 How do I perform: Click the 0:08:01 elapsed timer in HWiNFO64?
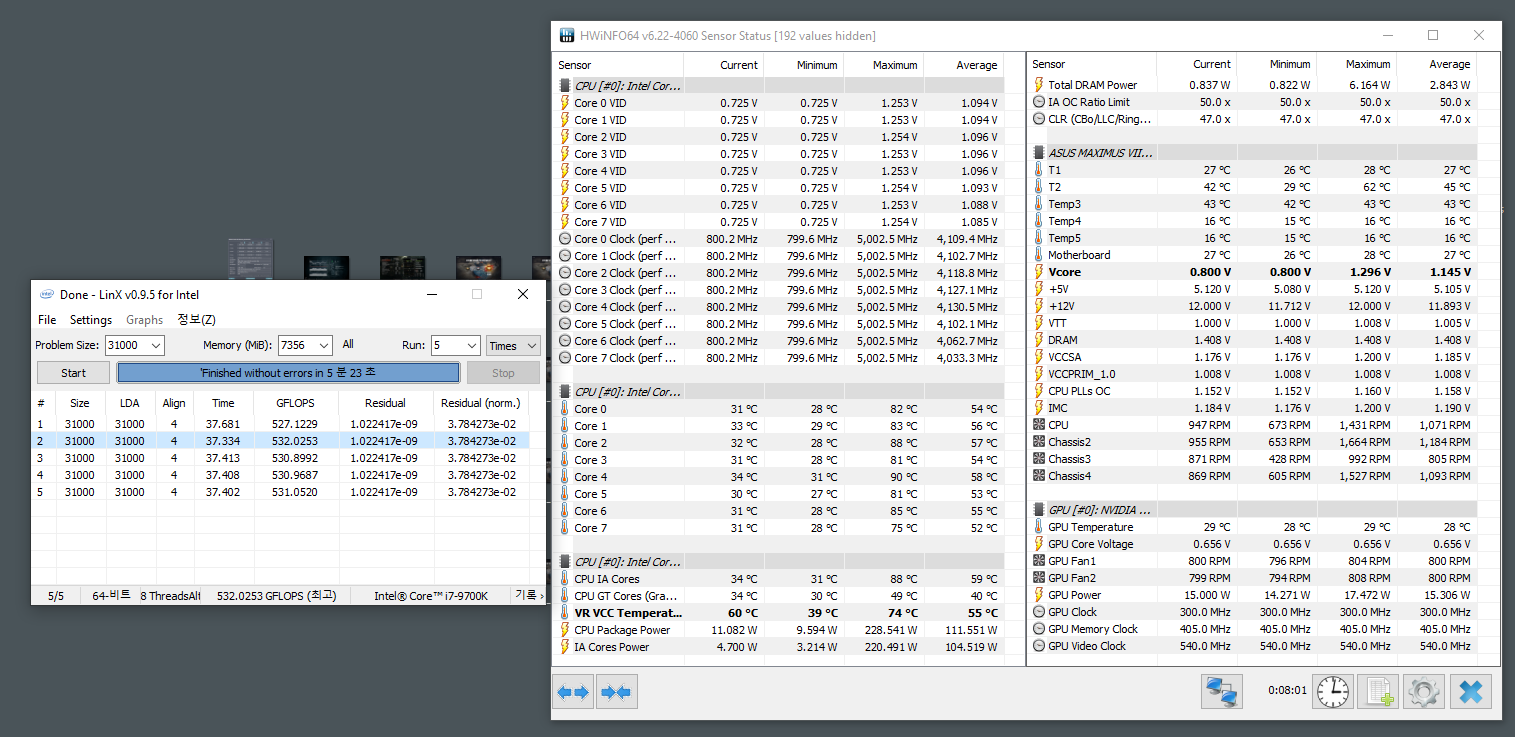pos(1287,690)
